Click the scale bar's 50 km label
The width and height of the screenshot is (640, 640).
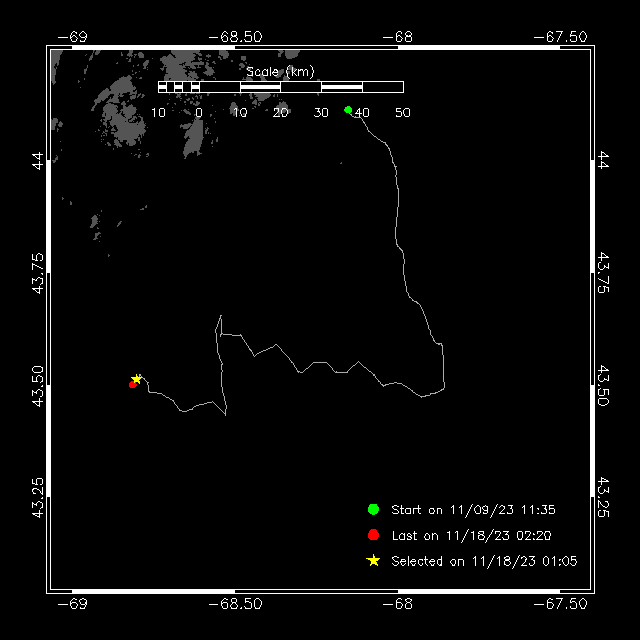point(403,113)
